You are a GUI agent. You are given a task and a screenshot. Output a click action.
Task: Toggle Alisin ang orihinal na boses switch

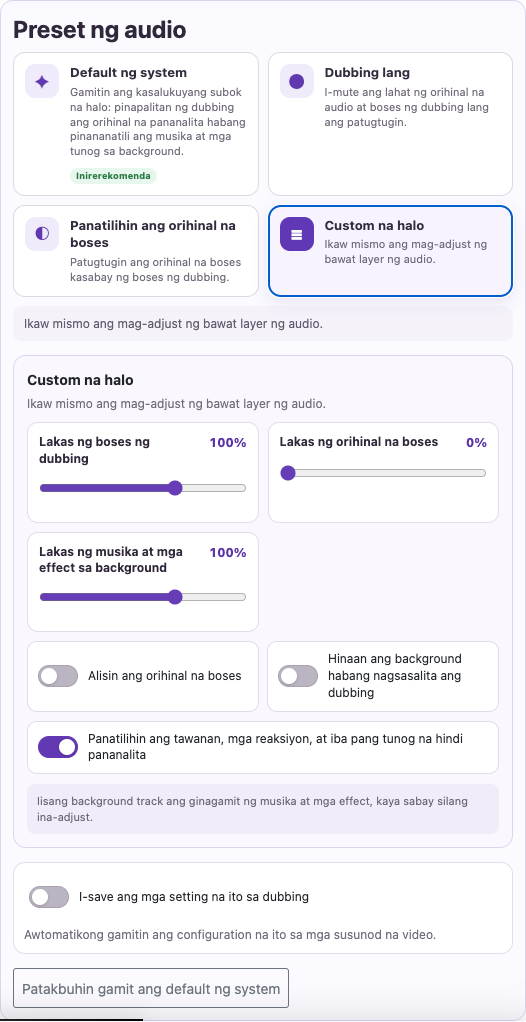pos(58,676)
